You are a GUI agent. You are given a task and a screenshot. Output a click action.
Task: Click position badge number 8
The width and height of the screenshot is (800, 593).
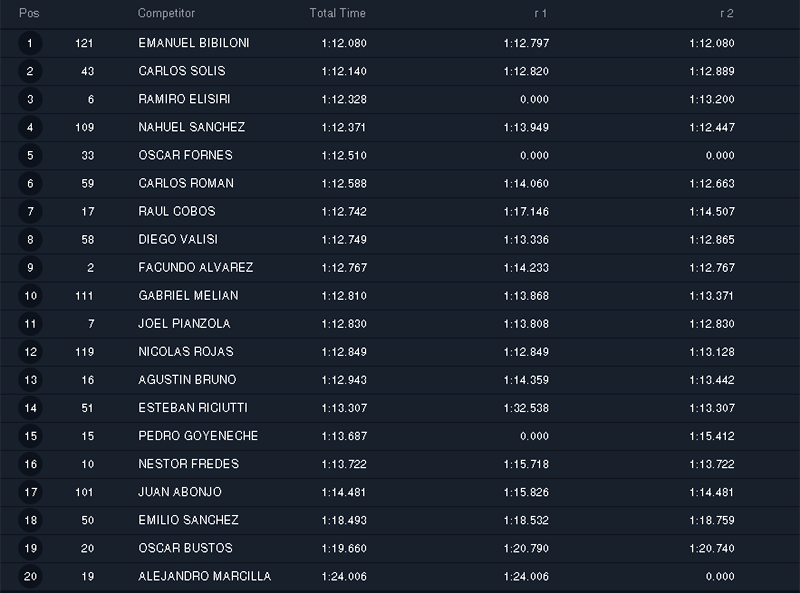(30, 240)
